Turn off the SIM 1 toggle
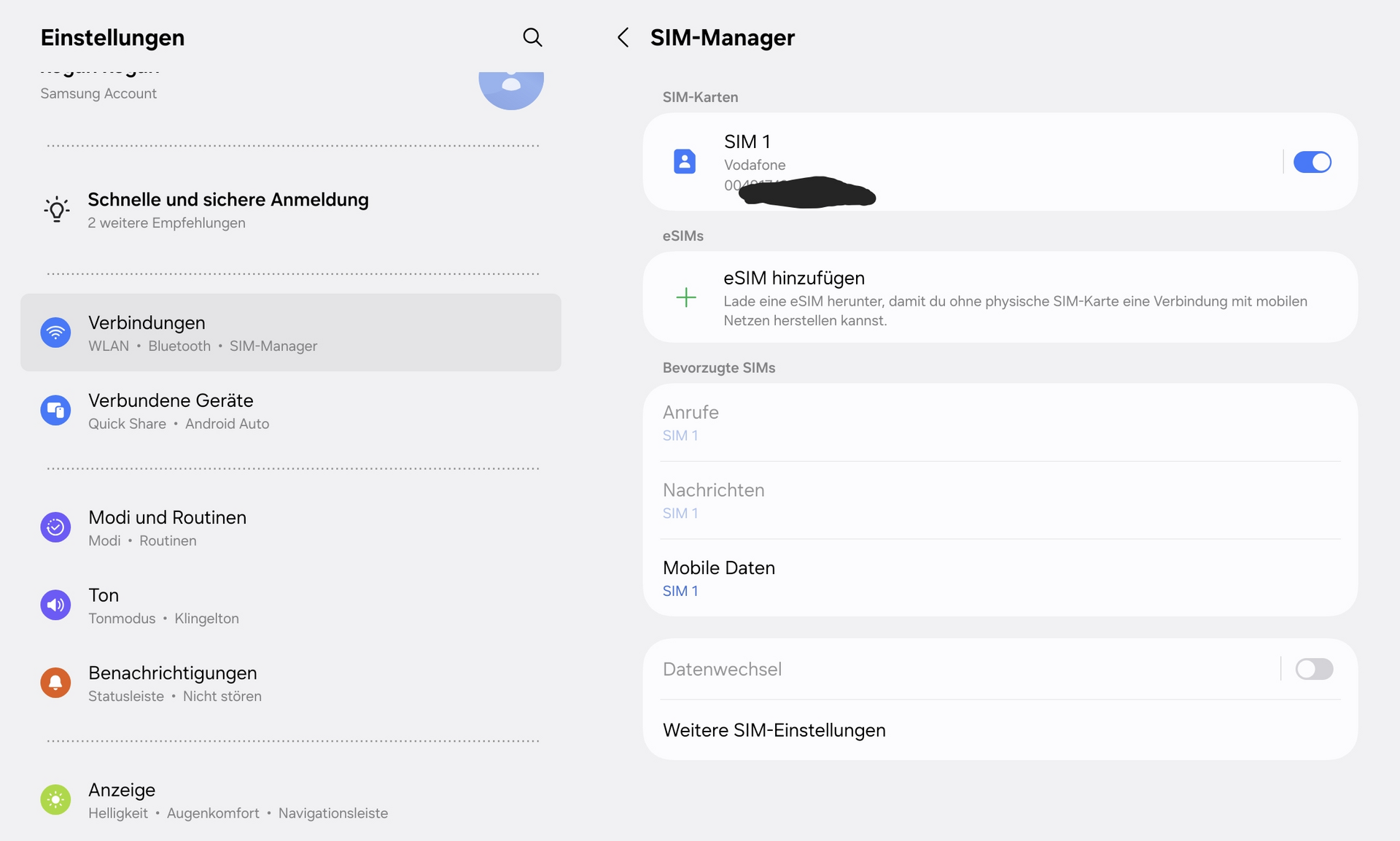 (1312, 162)
